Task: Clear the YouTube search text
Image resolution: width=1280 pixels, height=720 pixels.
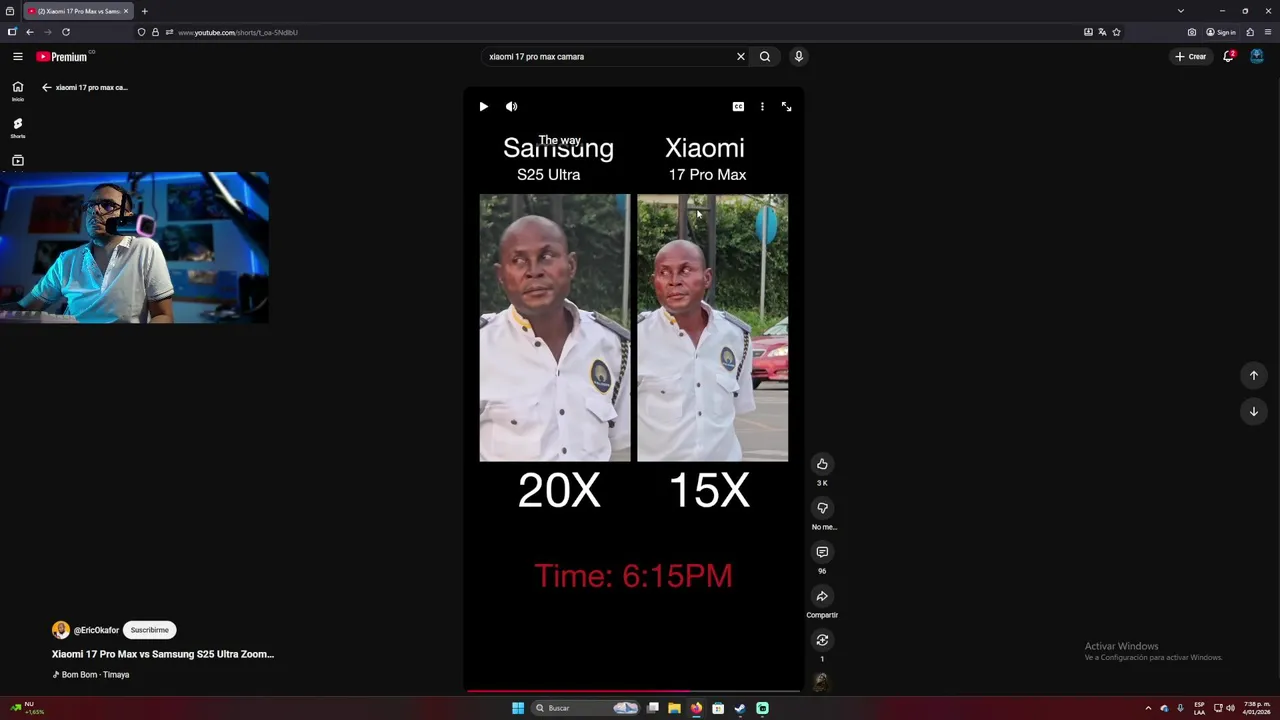Action: [741, 57]
